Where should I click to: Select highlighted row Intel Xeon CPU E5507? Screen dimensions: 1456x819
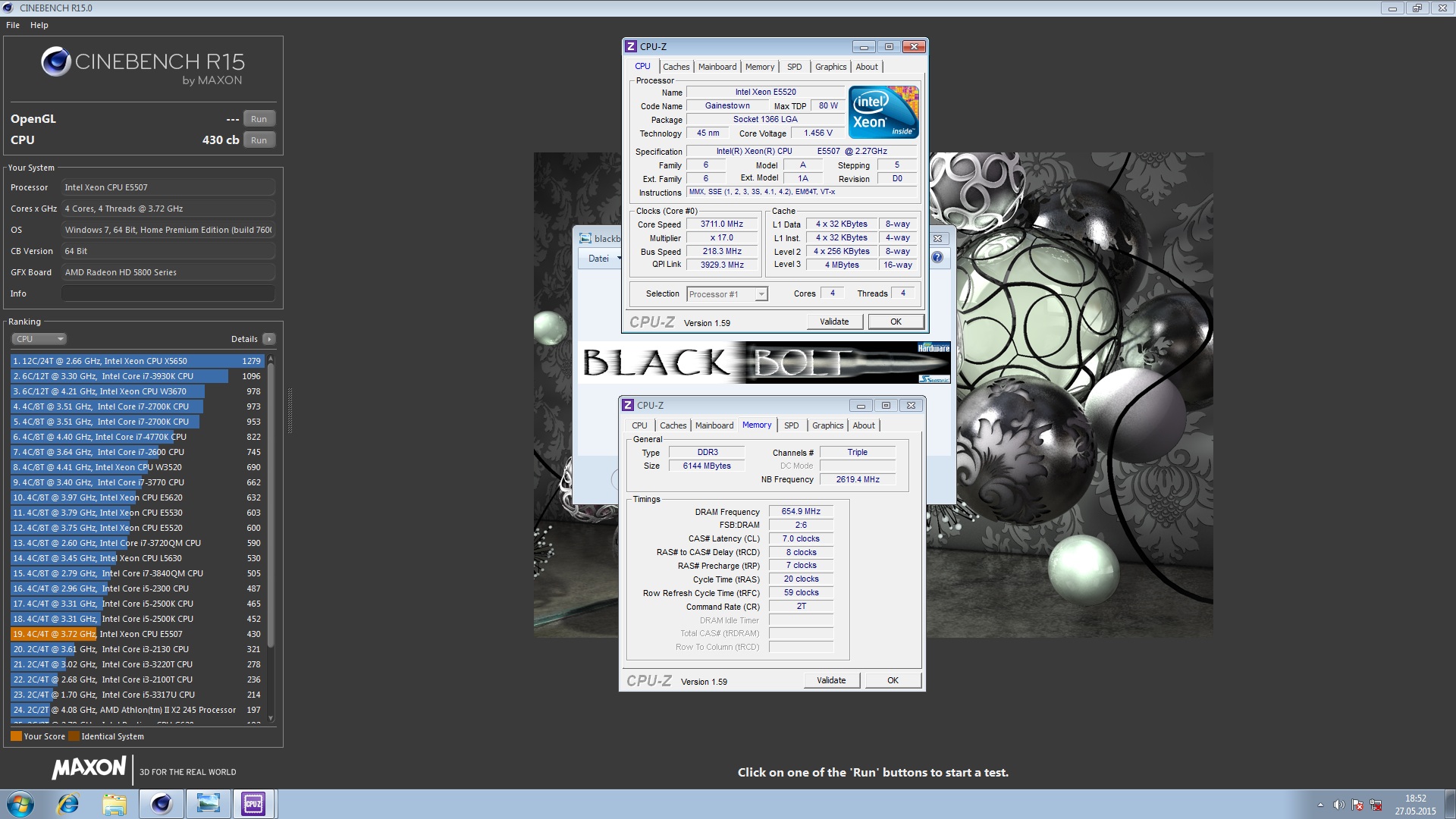(136, 634)
